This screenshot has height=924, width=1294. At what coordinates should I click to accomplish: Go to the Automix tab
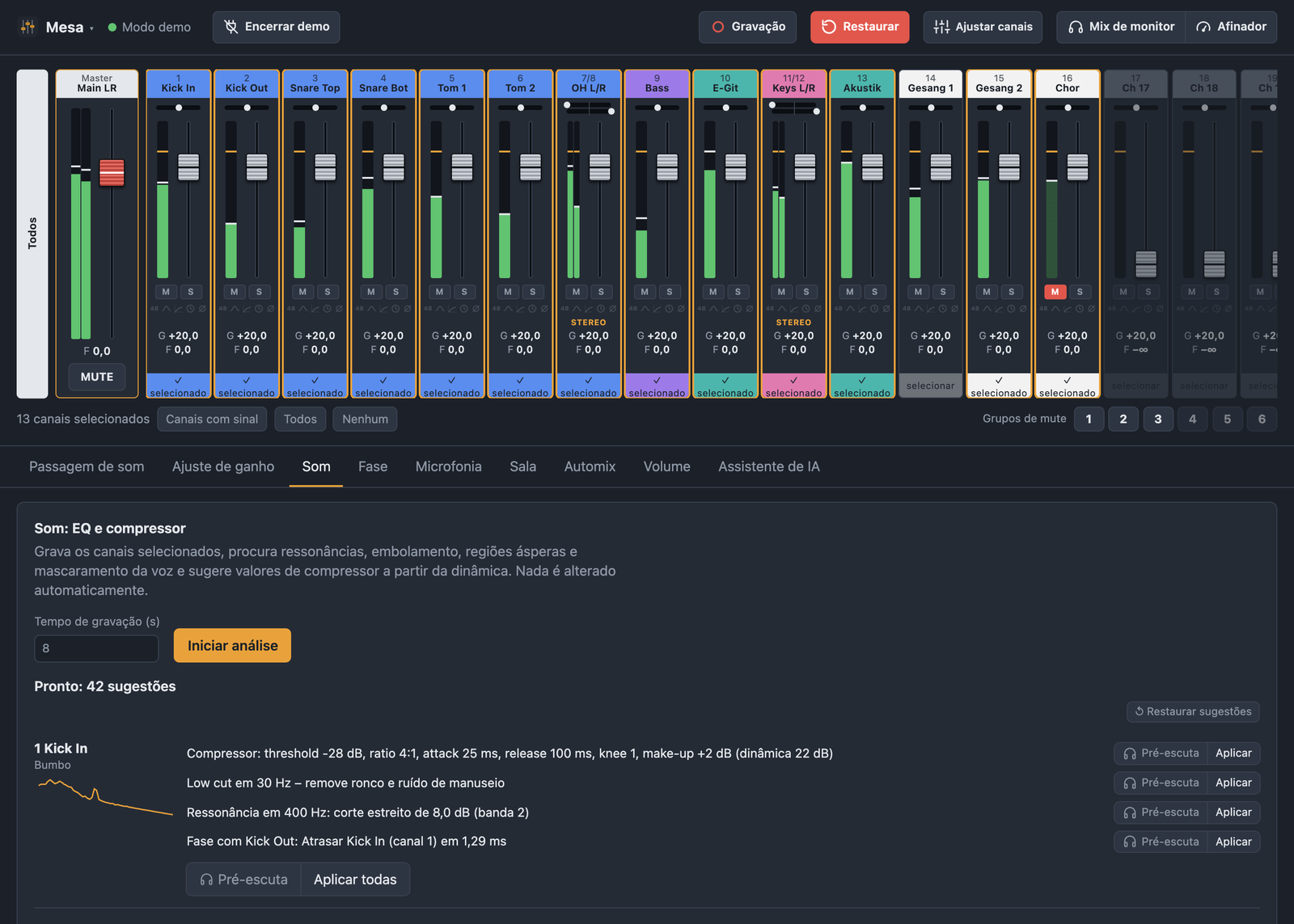coord(590,466)
